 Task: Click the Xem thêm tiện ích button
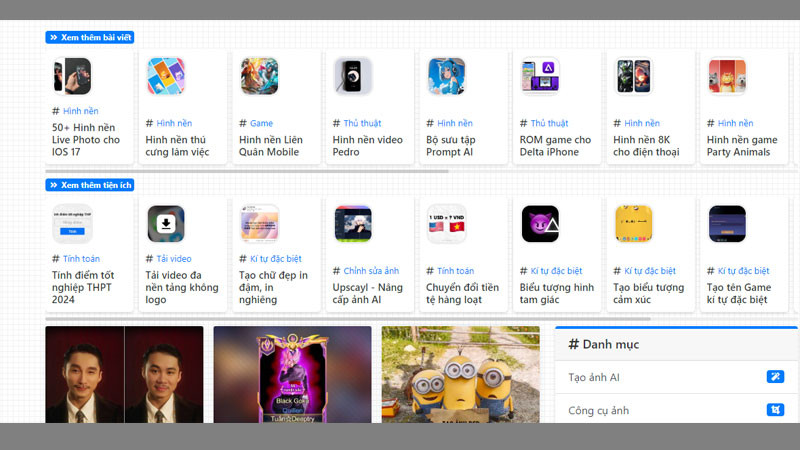click(x=90, y=185)
